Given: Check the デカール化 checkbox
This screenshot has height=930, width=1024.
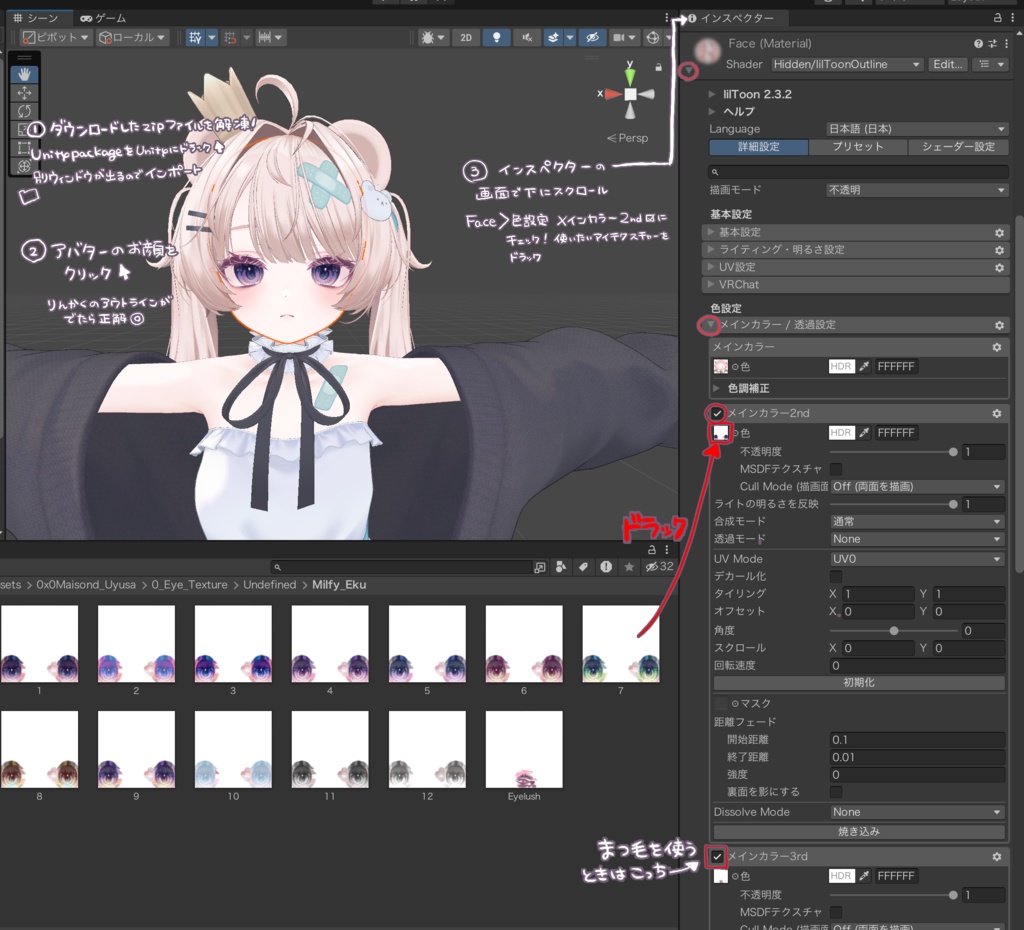Looking at the screenshot, I should (836, 576).
